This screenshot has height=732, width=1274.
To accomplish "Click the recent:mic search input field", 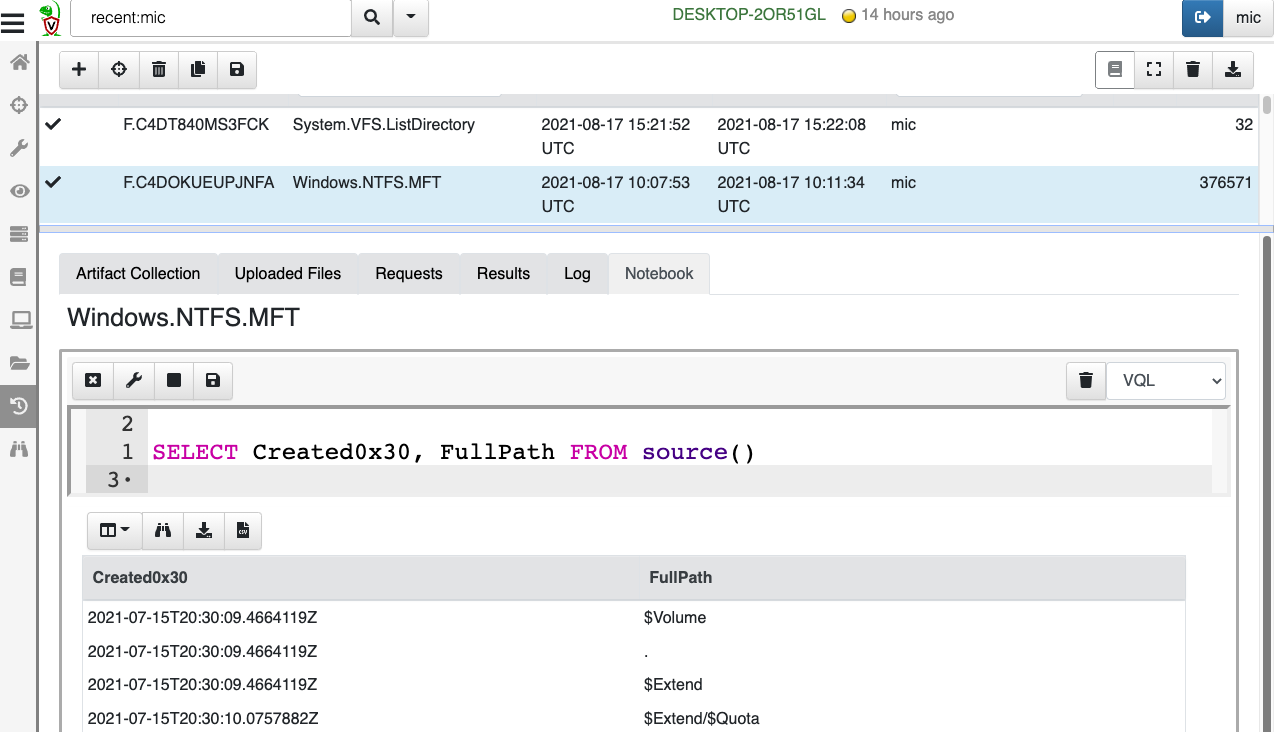I will click(x=211, y=17).
